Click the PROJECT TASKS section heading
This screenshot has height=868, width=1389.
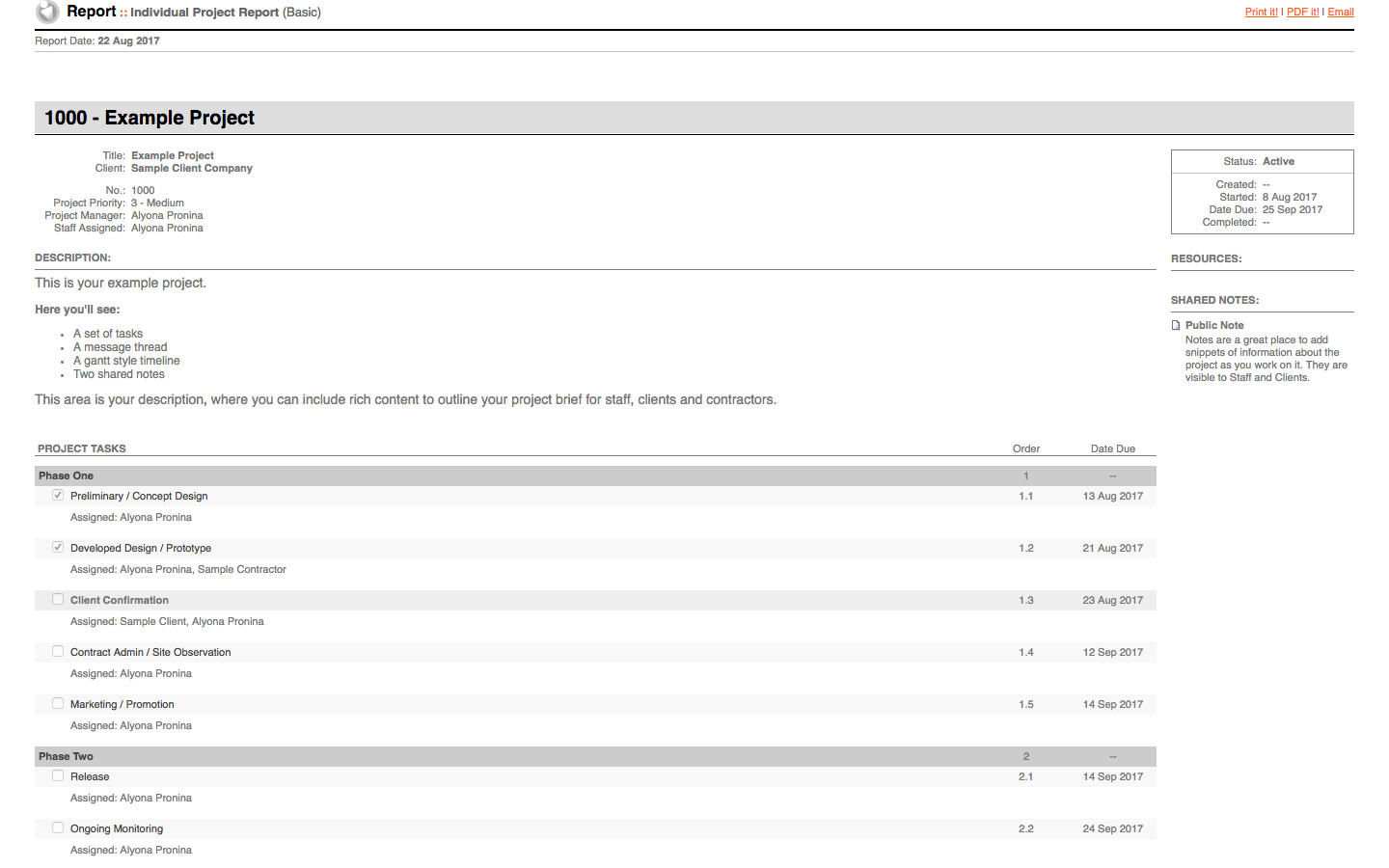(x=82, y=448)
